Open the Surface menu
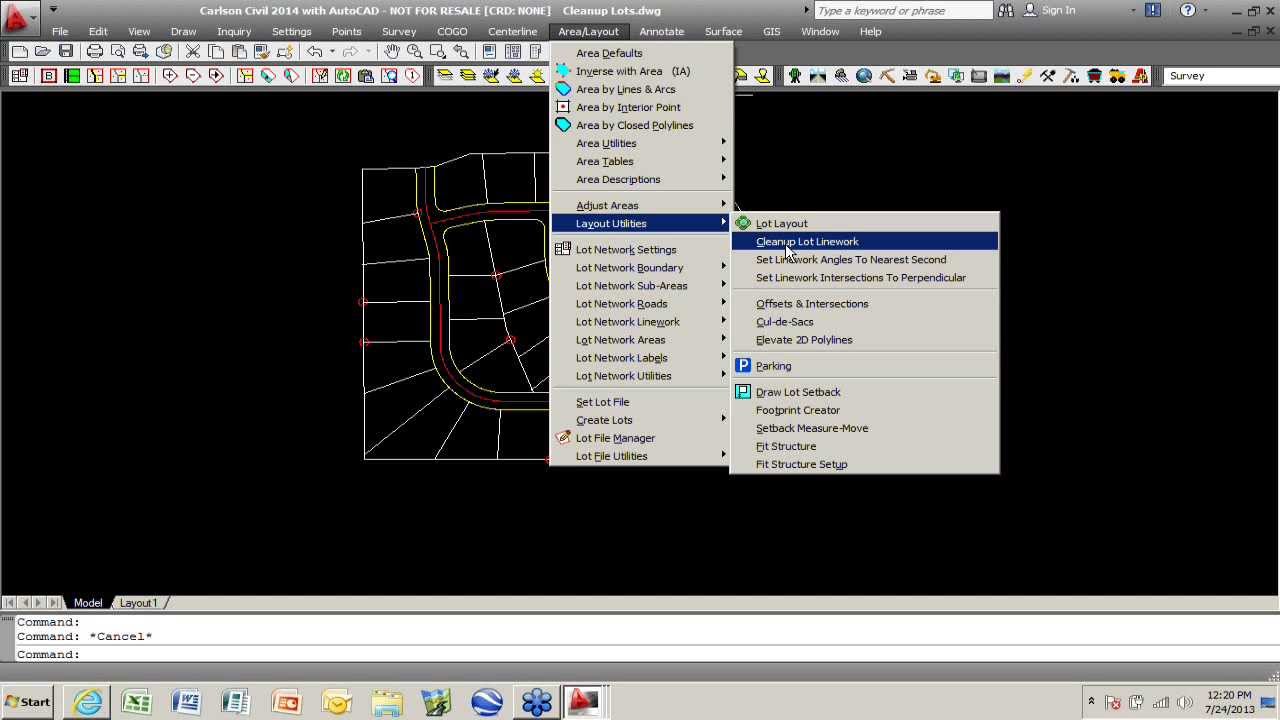This screenshot has height=720, width=1280. coord(723,31)
